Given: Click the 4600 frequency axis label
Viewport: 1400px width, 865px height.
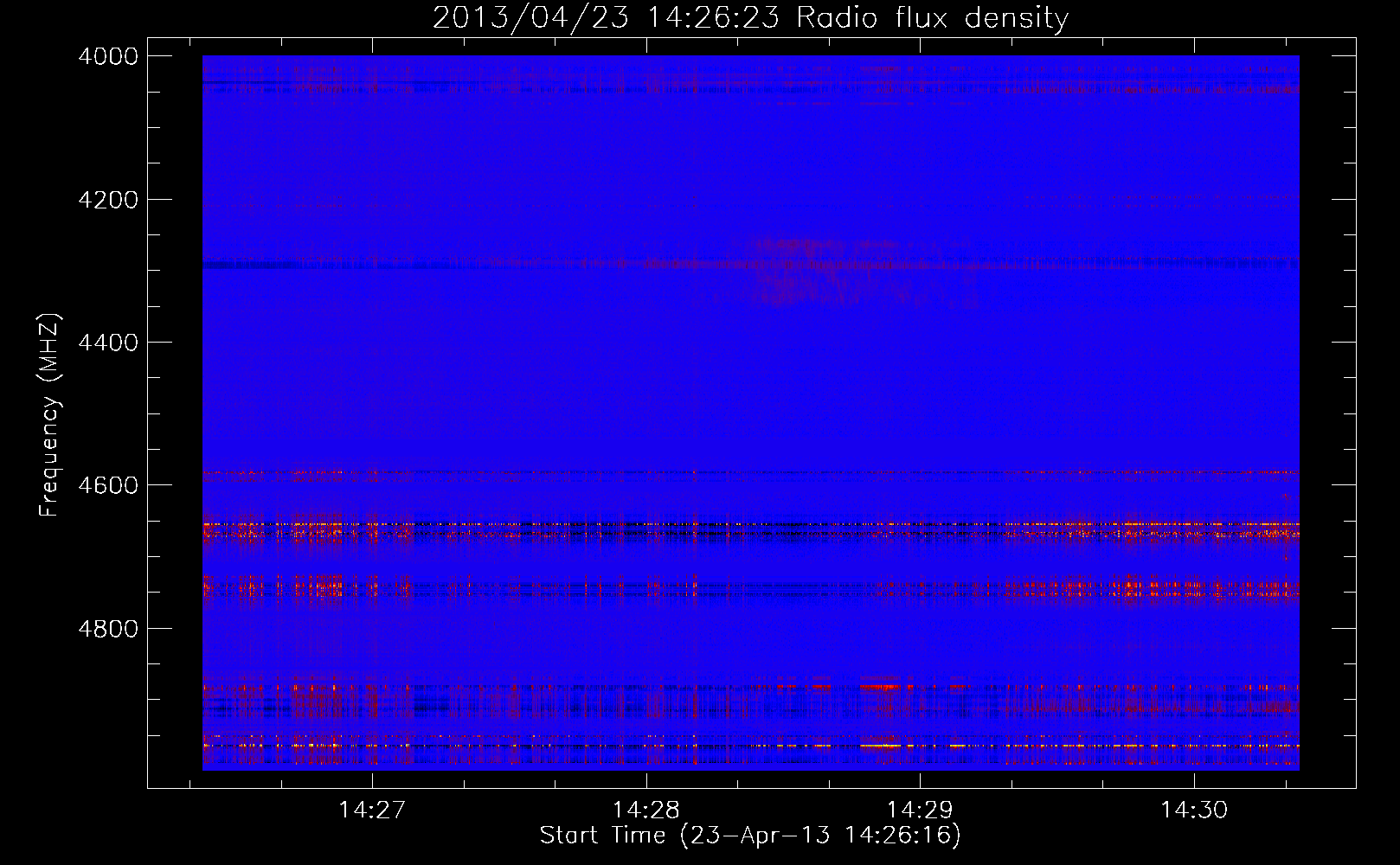Looking at the screenshot, I should coord(108,485).
